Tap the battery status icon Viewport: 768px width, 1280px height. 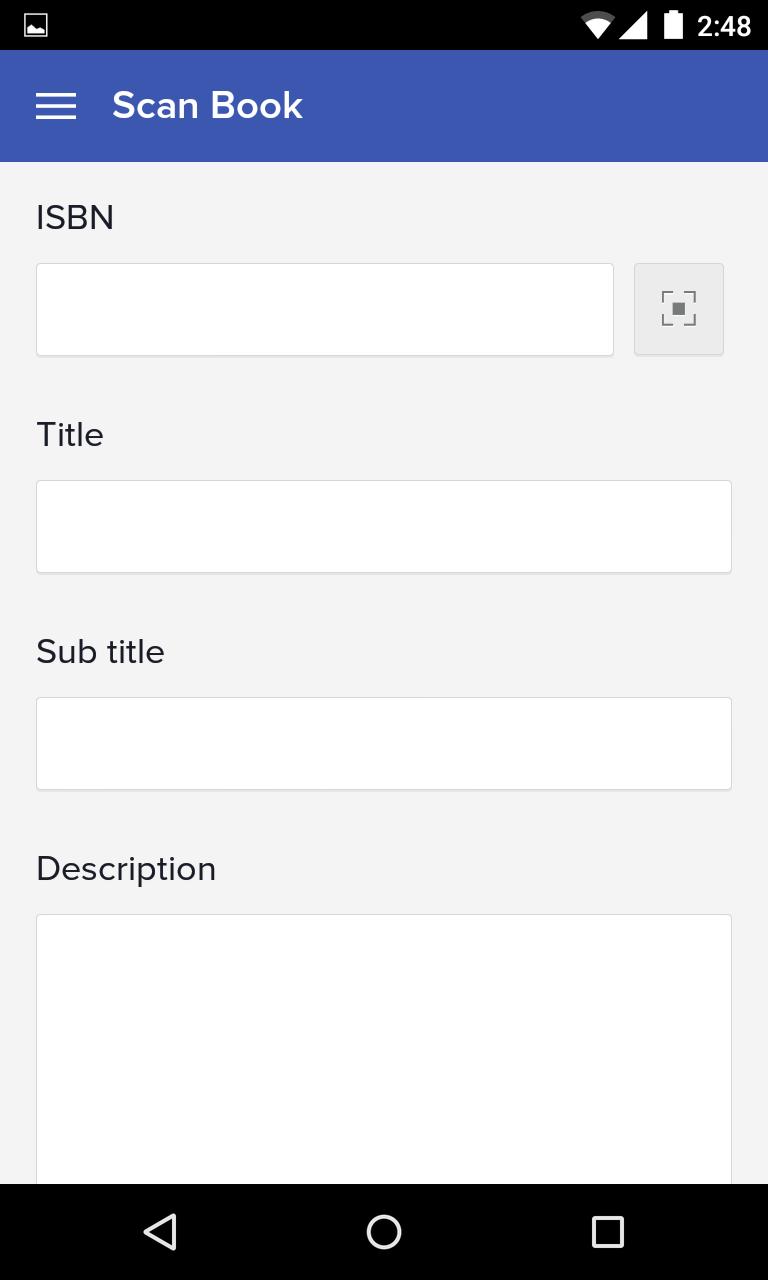pyautogui.click(x=673, y=26)
